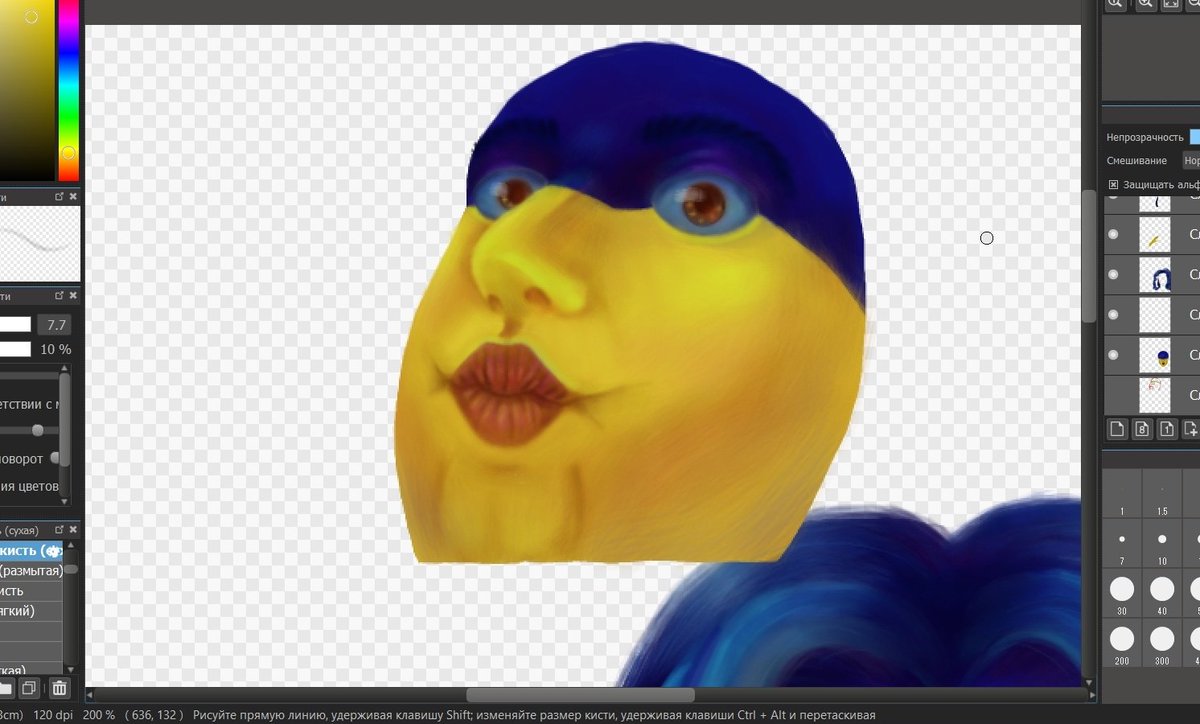Add a new 1-bit layer
Screen dimensions: 1200x724
[1166, 429]
